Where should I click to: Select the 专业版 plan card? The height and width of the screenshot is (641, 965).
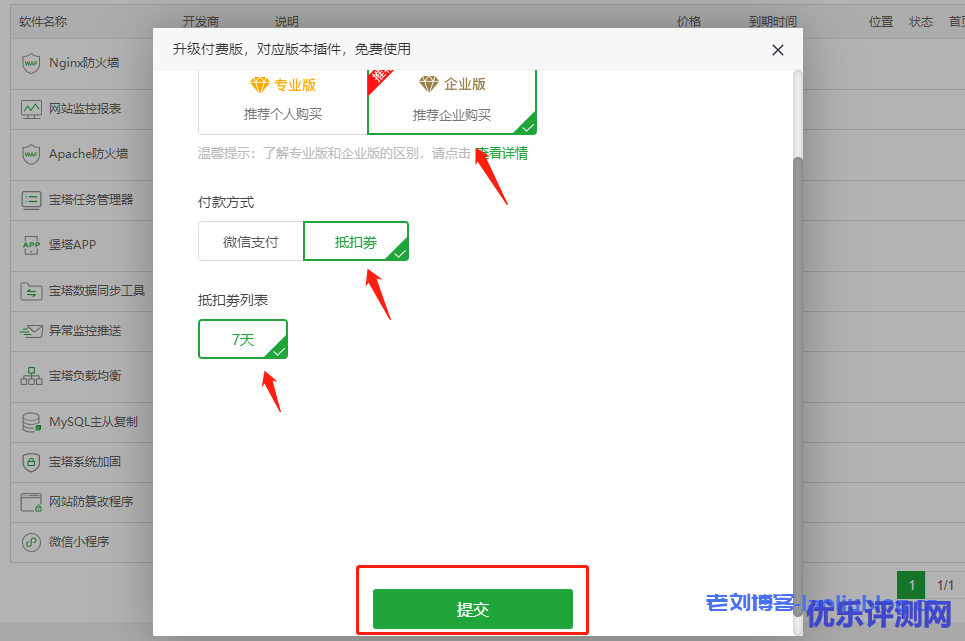282,102
